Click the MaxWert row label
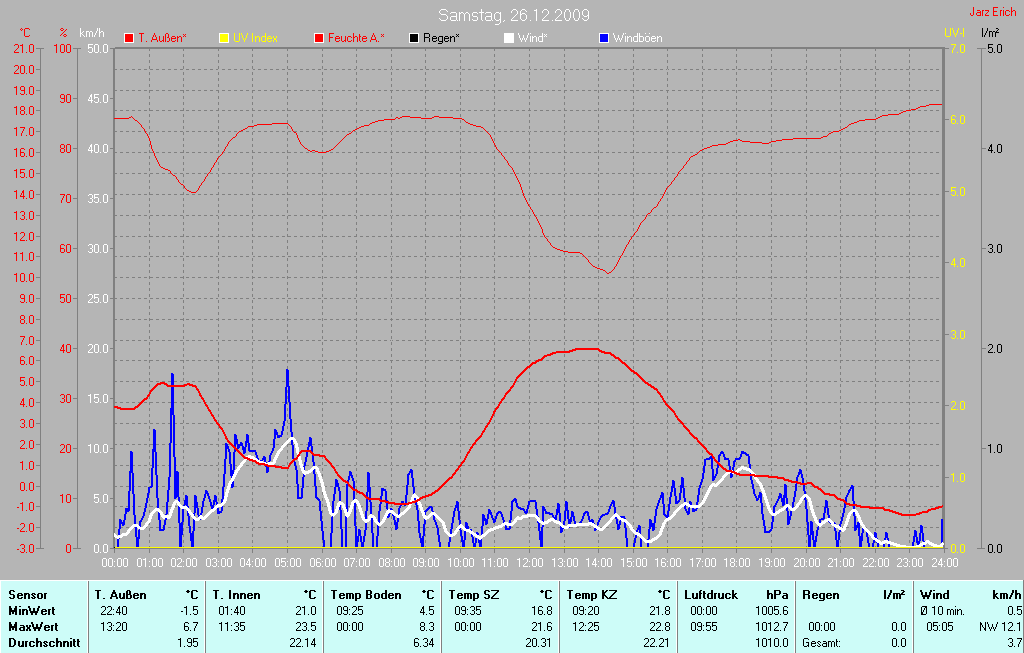This screenshot has width=1024, height=653. pyautogui.click(x=32, y=626)
